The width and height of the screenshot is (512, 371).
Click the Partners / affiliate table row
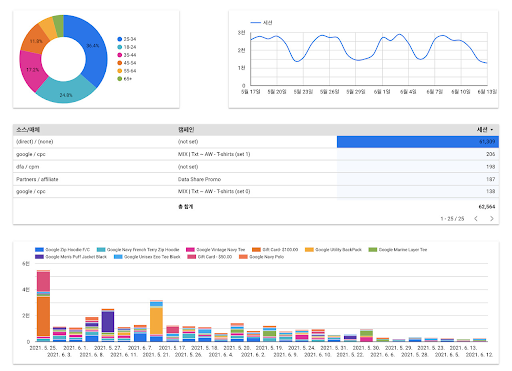256,179
